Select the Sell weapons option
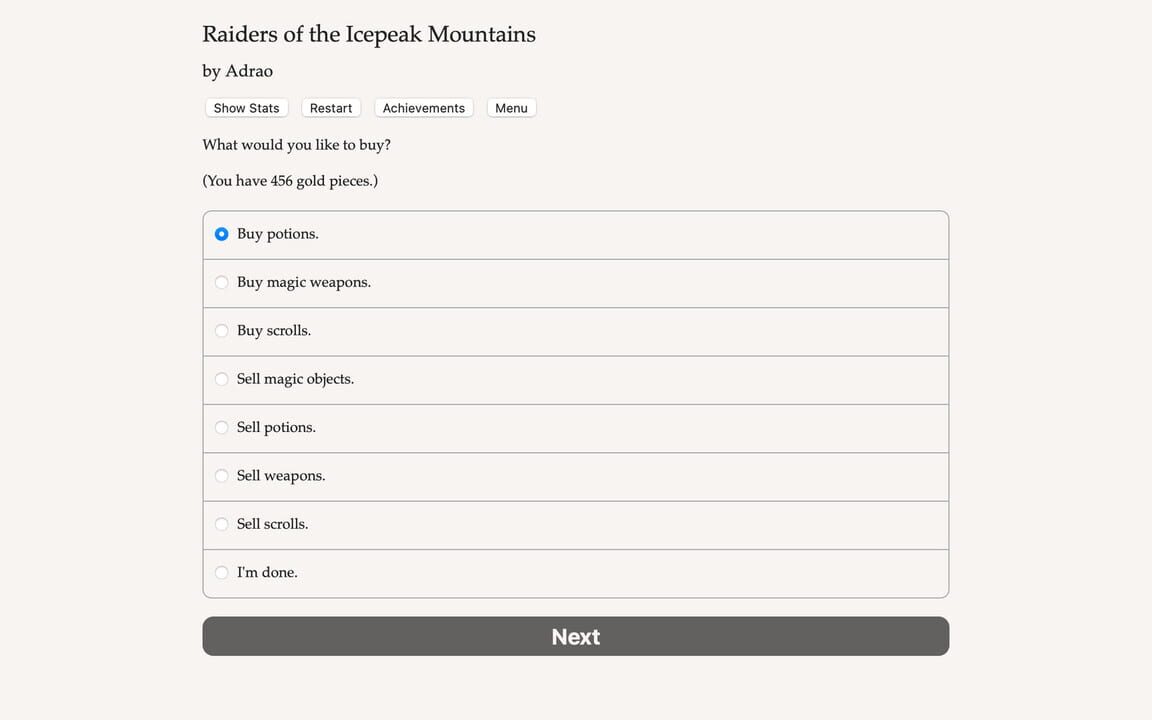 click(280, 475)
